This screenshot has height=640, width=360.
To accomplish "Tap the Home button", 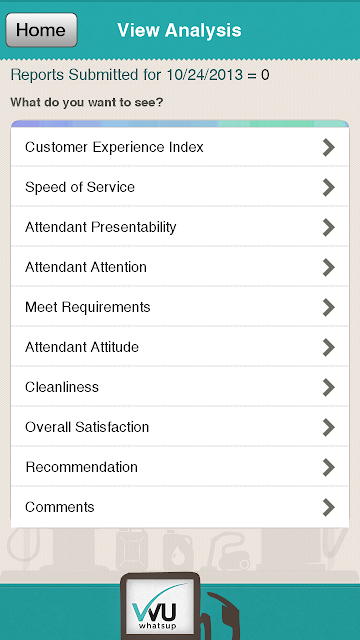I will click(41, 30).
